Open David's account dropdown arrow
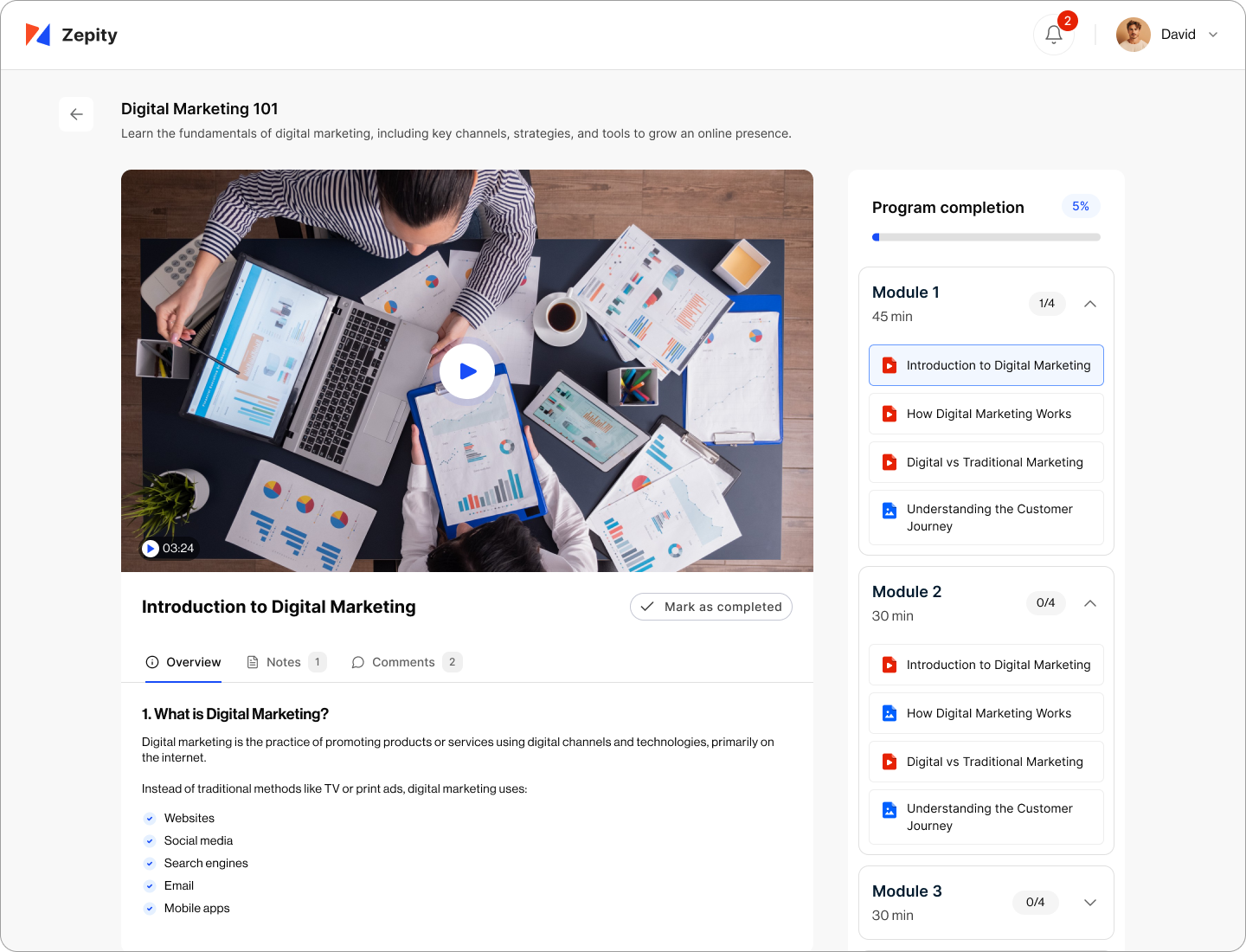 pyautogui.click(x=1213, y=35)
